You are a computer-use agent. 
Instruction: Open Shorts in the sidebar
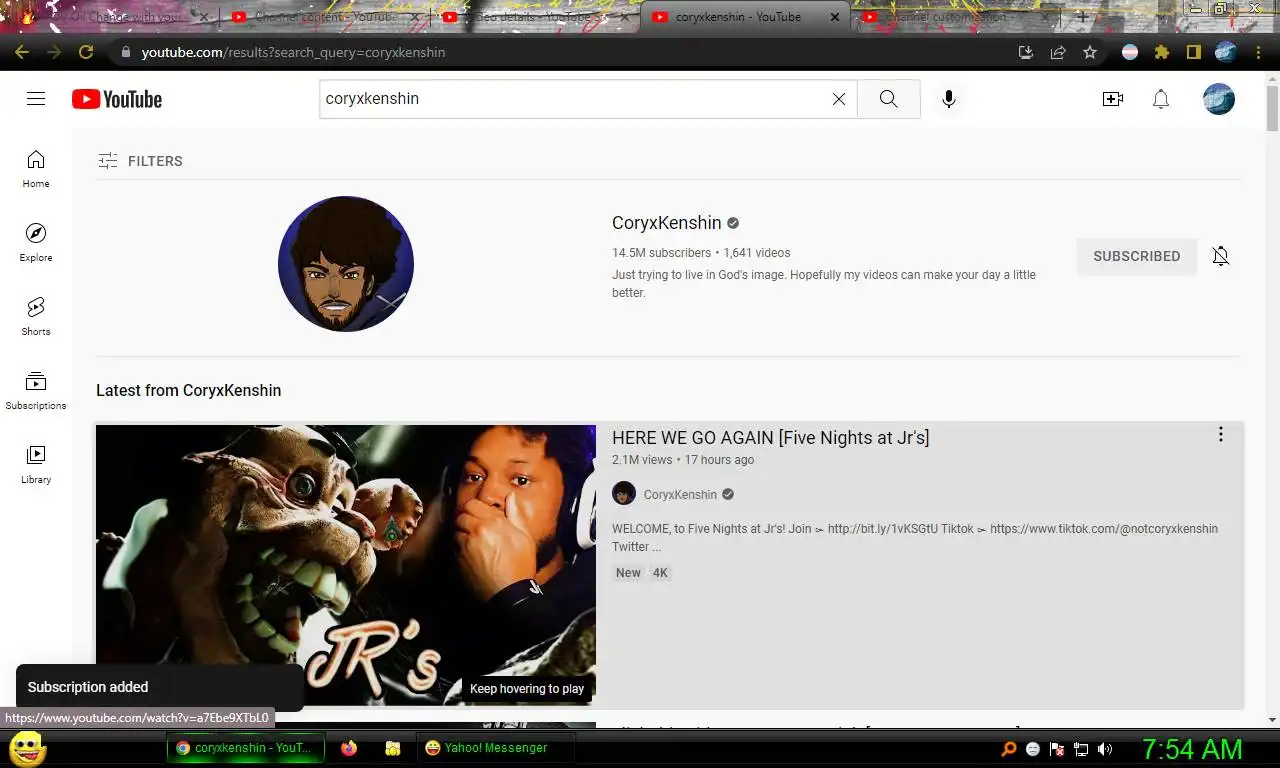pos(36,317)
